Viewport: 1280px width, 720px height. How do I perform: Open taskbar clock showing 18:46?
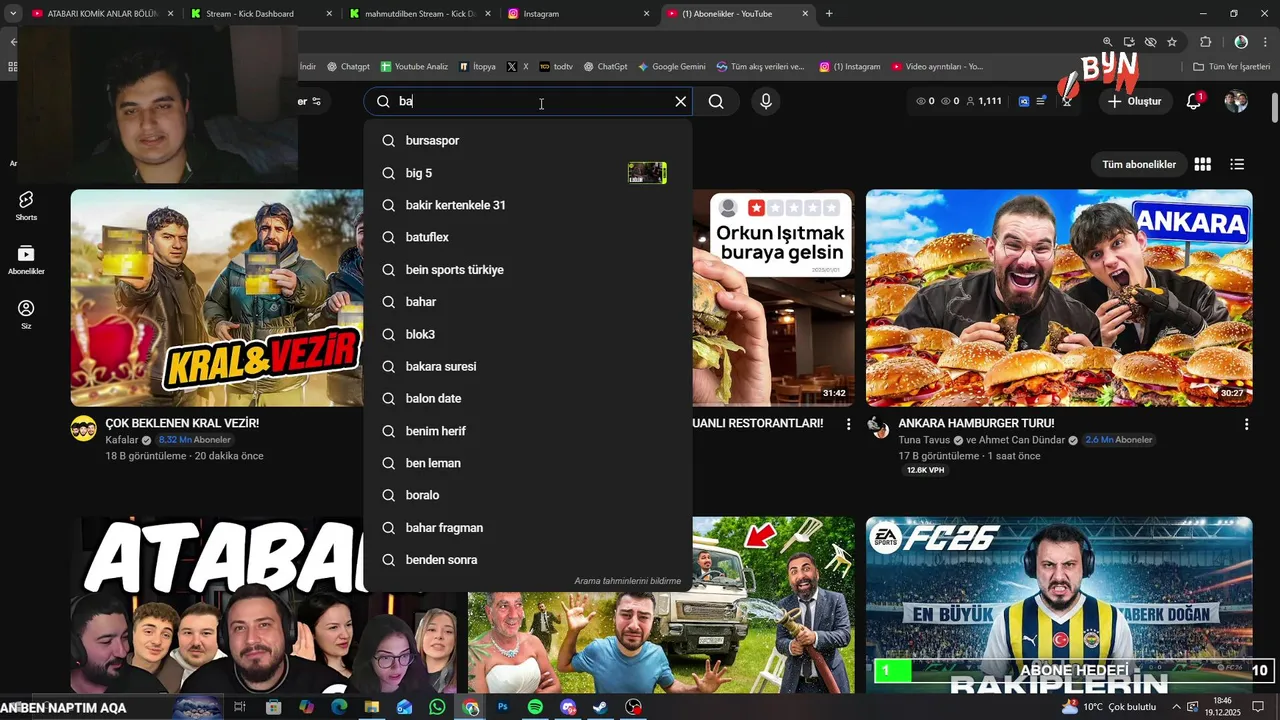tap(1222, 707)
